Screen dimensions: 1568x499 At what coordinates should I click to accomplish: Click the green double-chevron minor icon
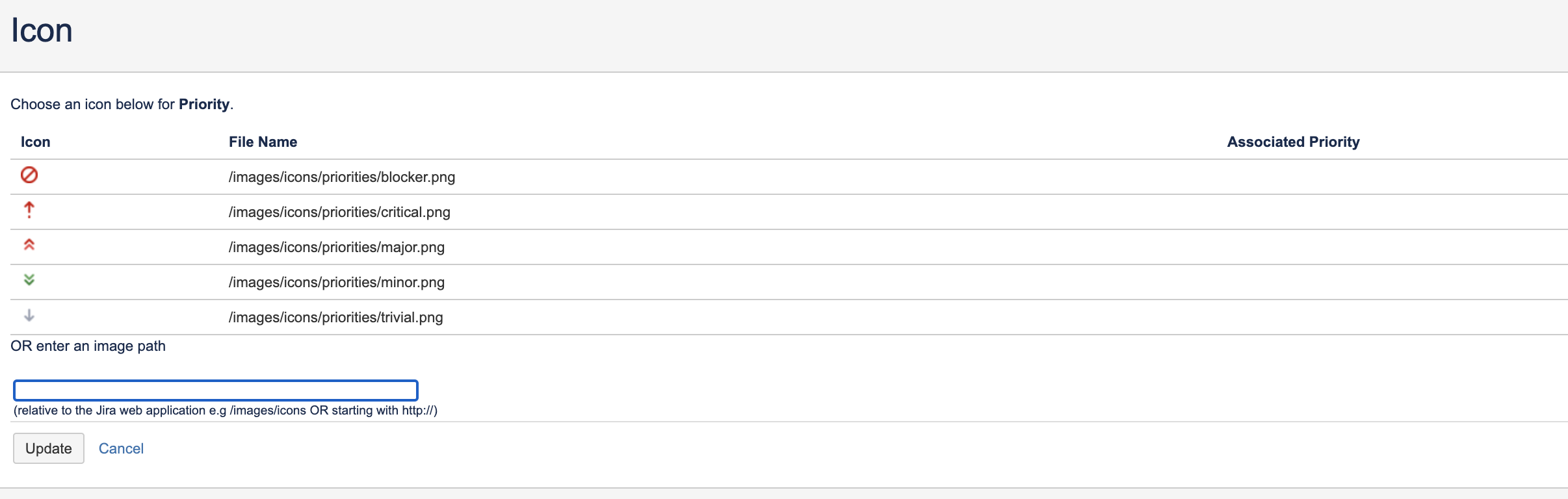(x=29, y=280)
